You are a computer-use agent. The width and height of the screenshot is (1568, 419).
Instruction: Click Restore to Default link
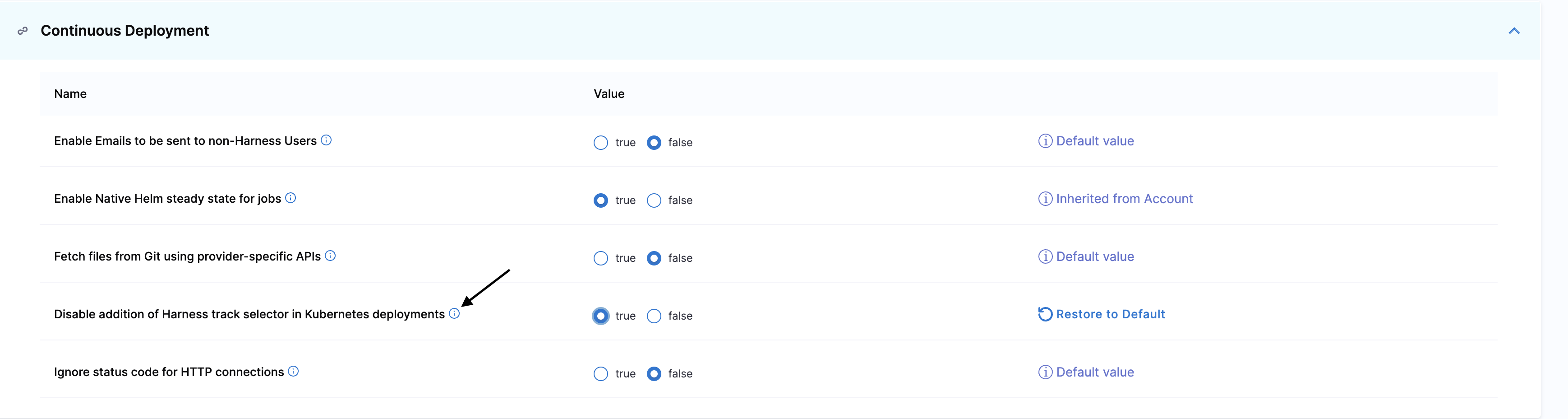coord(1110,314)
